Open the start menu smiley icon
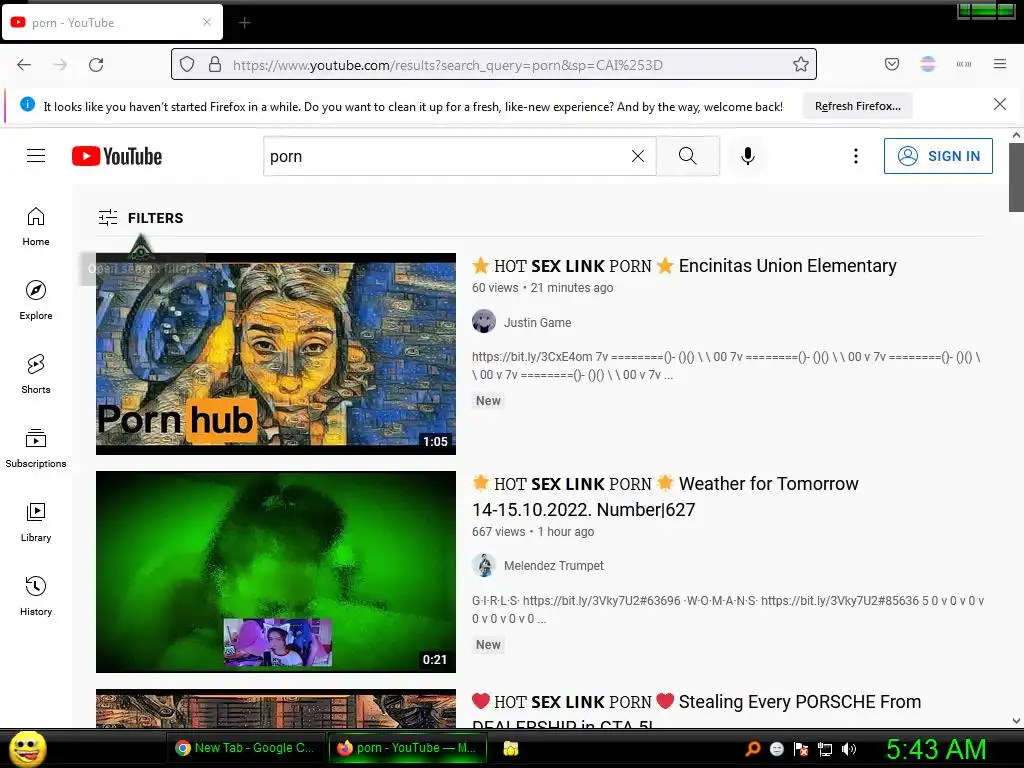1024x768 pixels. point(28,748)
